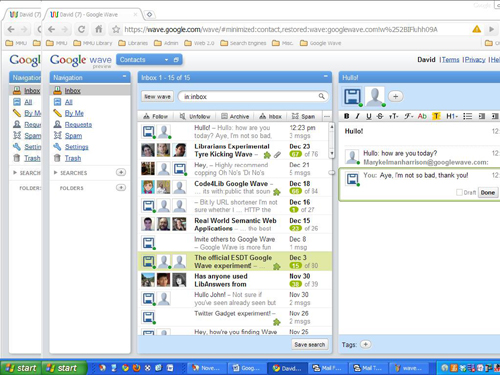Click the search magnifier in the inbox box

click(321, 96)
